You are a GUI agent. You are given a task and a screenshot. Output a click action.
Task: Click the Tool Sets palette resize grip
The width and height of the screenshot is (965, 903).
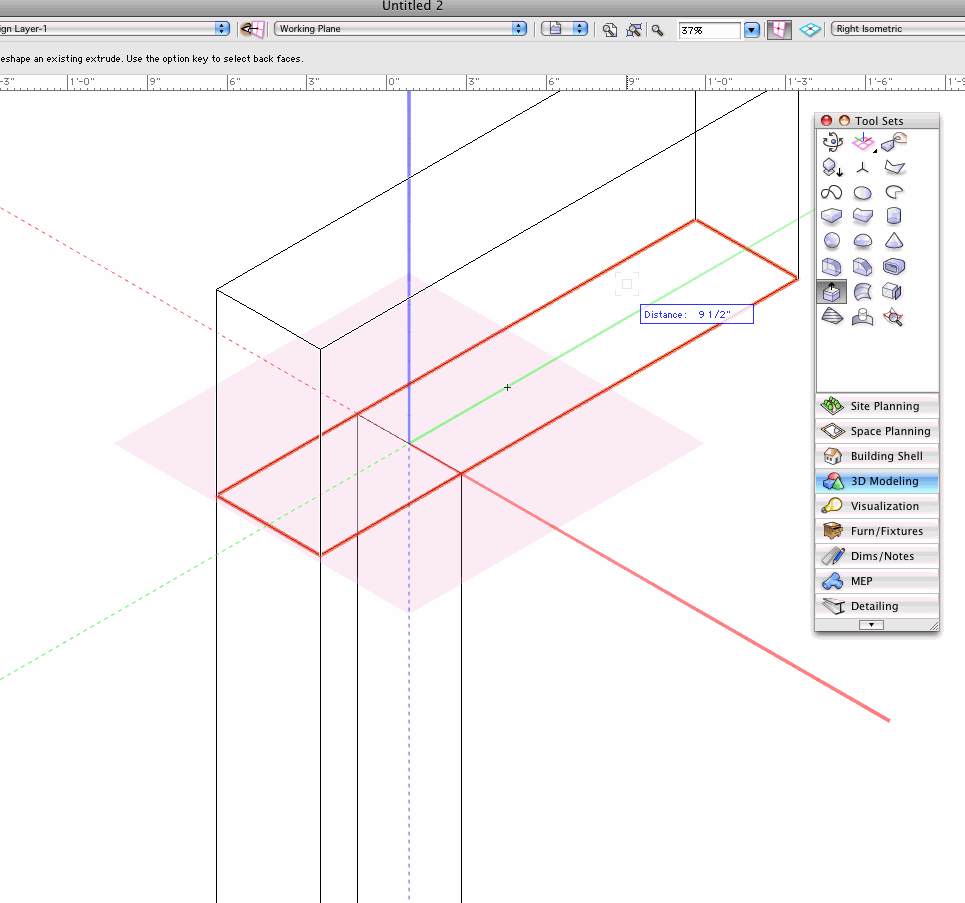coord(934,626)
